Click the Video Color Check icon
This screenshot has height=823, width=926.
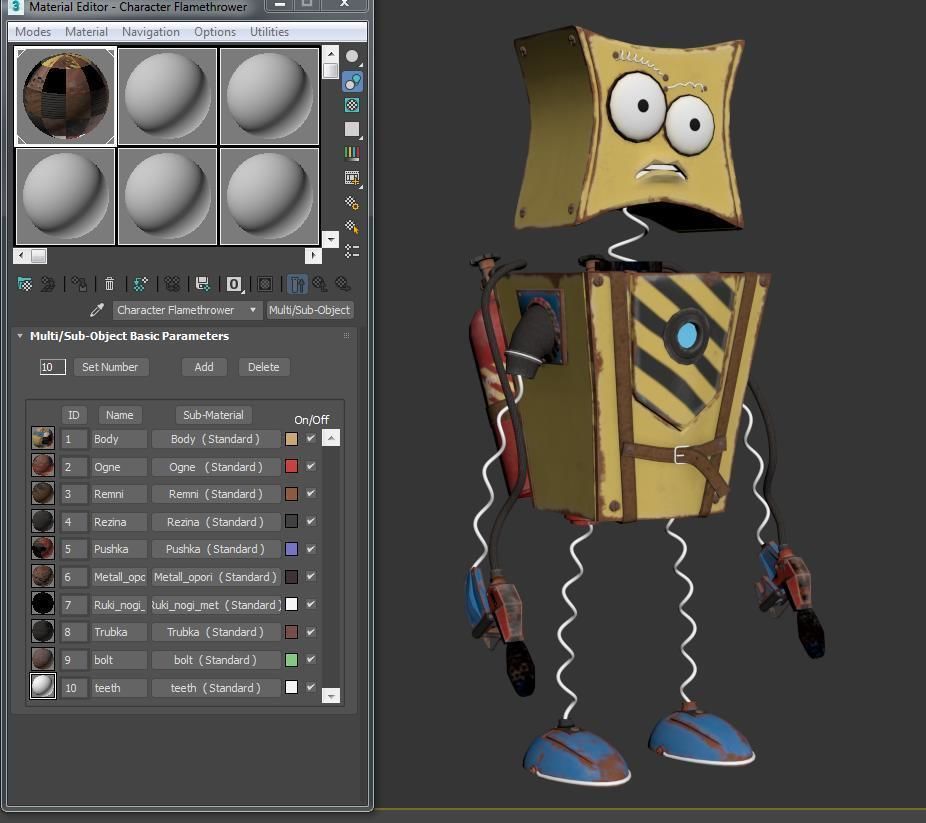click(x=352, y=154)
